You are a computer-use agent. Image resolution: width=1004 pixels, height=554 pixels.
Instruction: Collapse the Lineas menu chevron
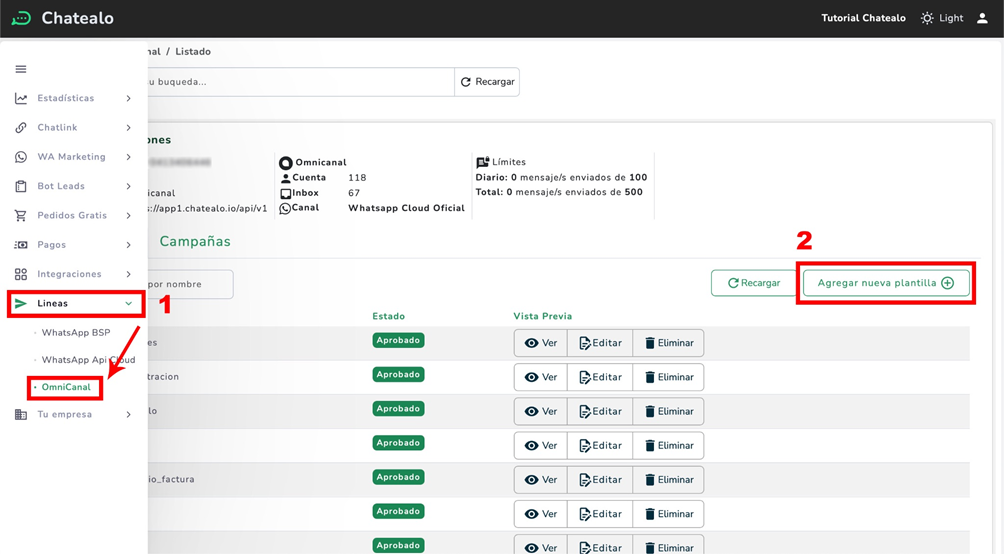click(129, 304)
